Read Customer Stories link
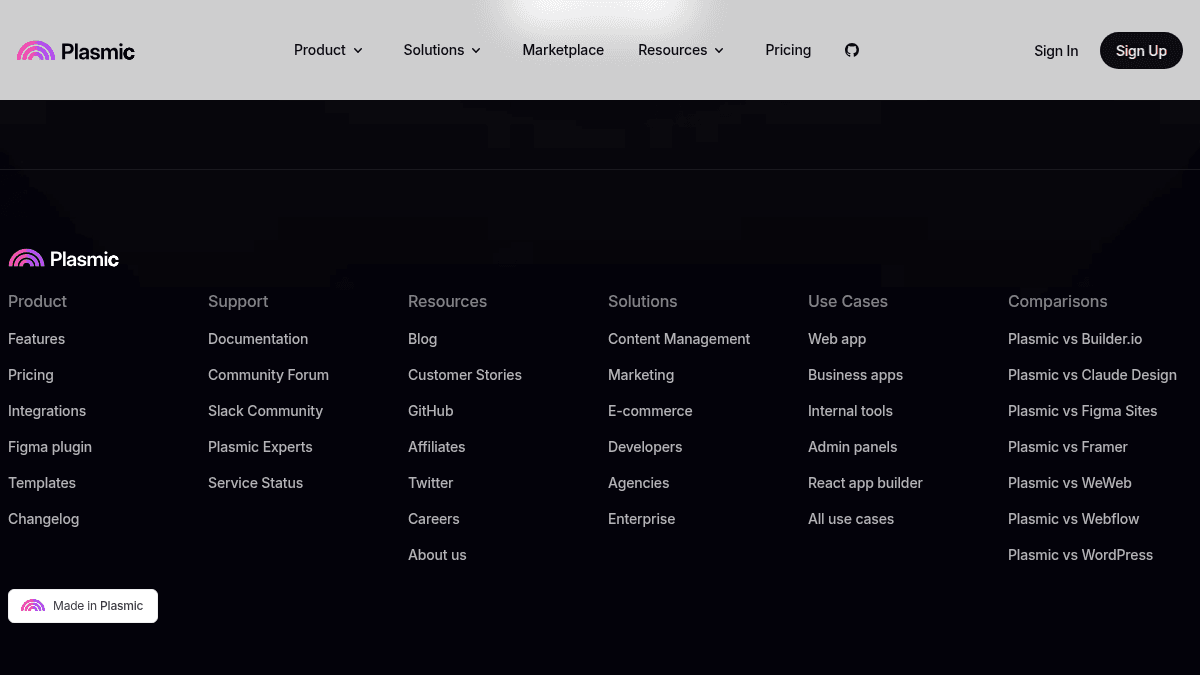This screenshot has height=675, width=1200. coord(465,375)
